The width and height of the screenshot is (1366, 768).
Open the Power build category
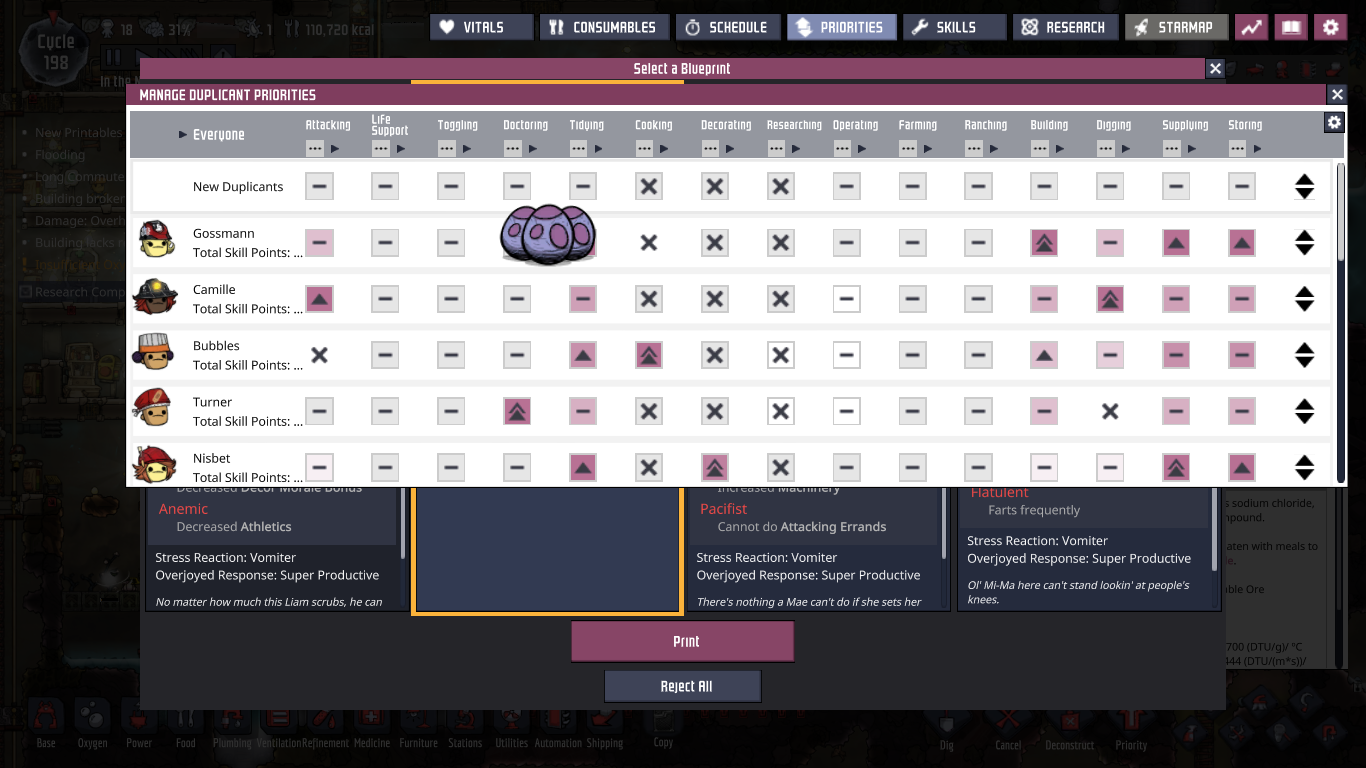[139, 724]
